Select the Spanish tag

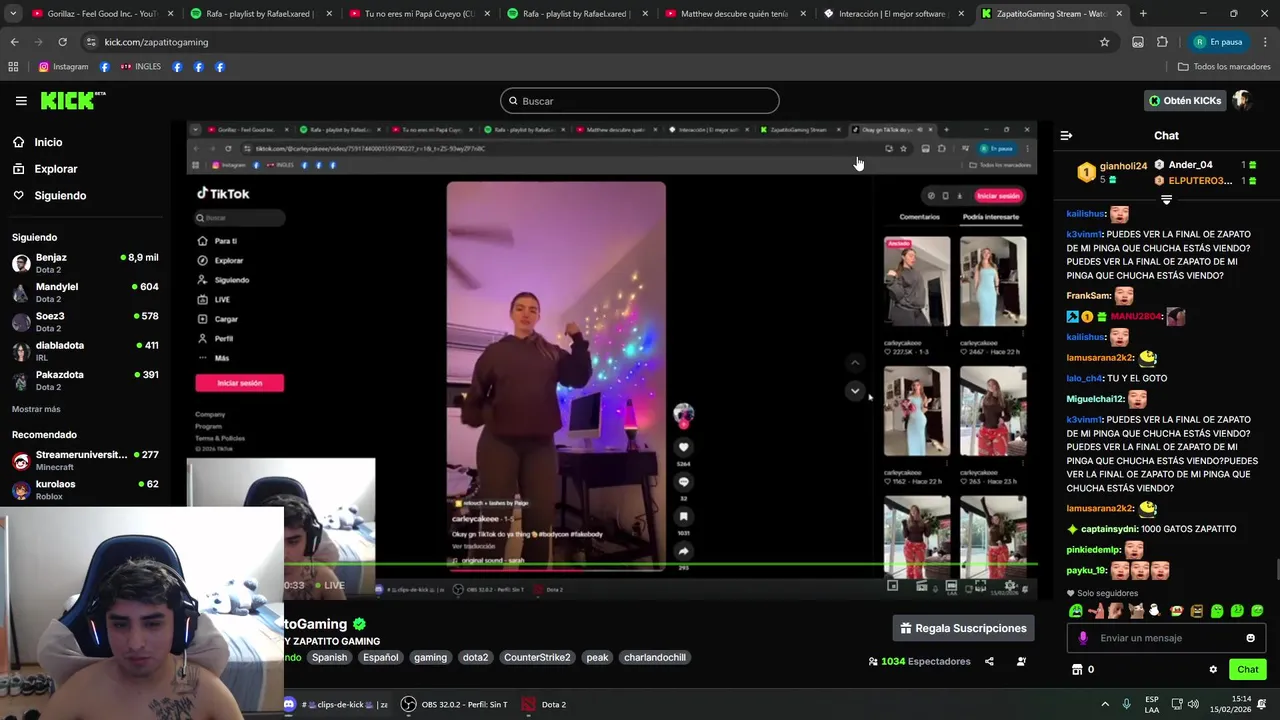(329, 657)
